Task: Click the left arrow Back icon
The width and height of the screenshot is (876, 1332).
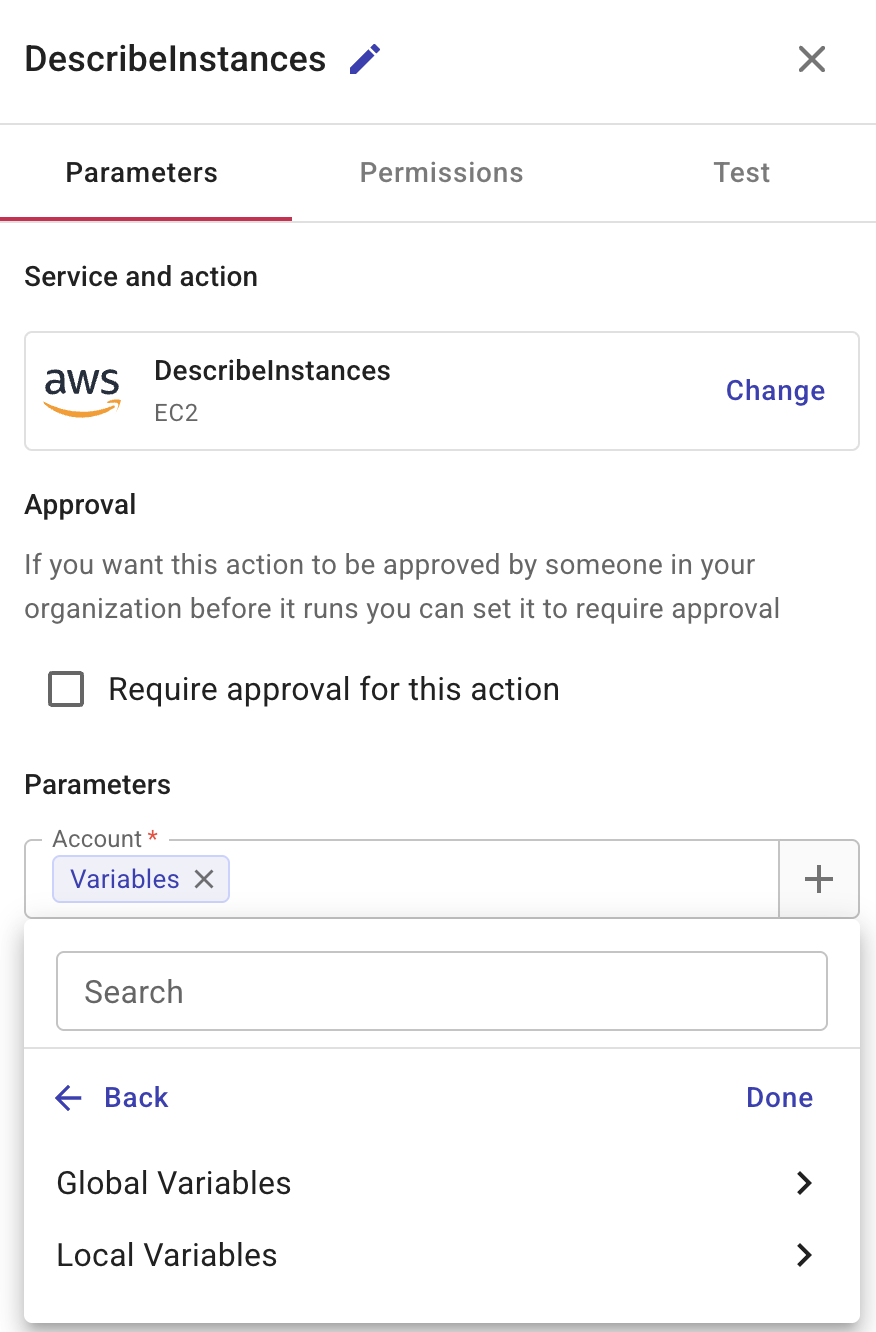Action: pyautogui.click(x=68, y=1098)
